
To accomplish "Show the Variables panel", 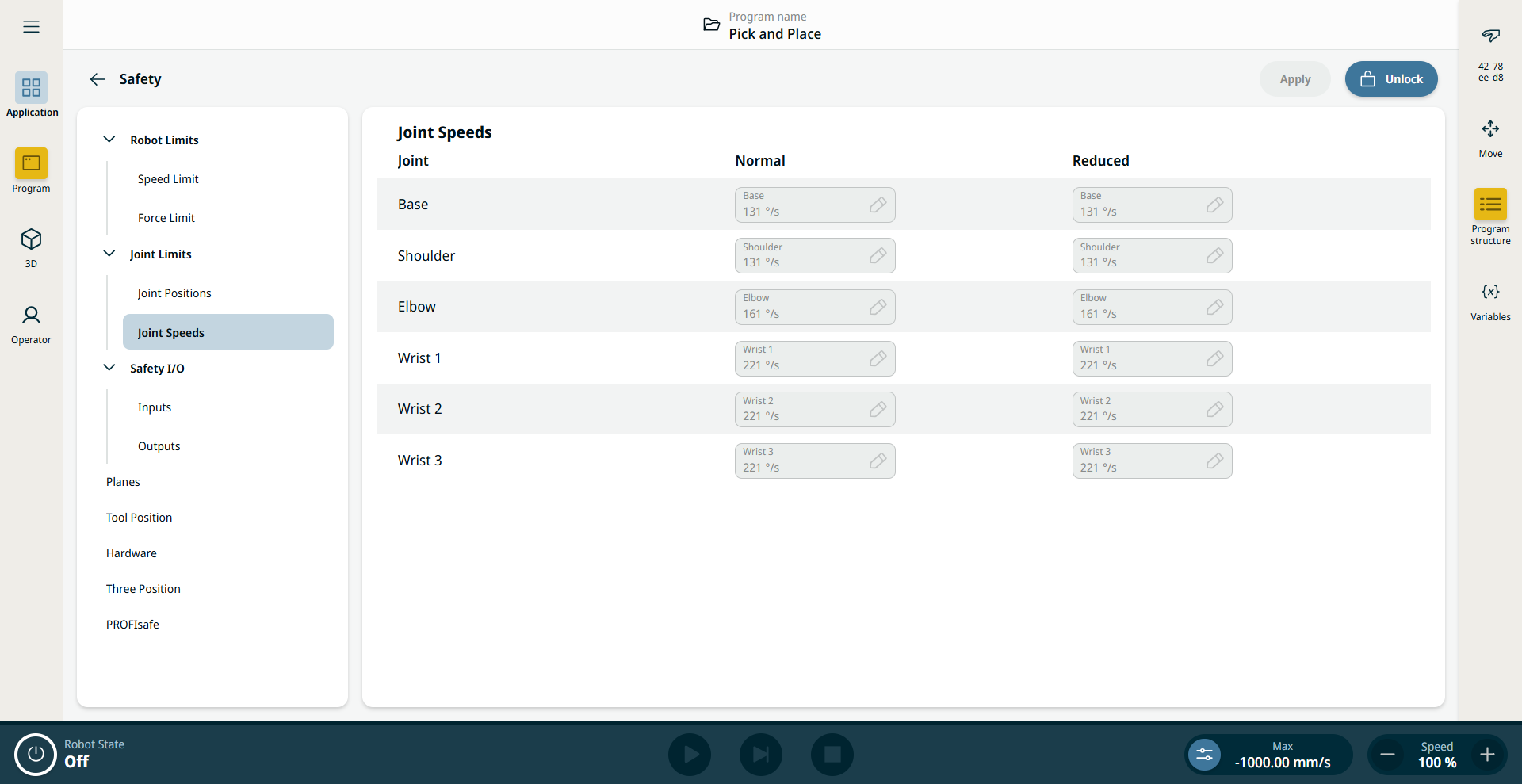I will [x=1489, y=293].
